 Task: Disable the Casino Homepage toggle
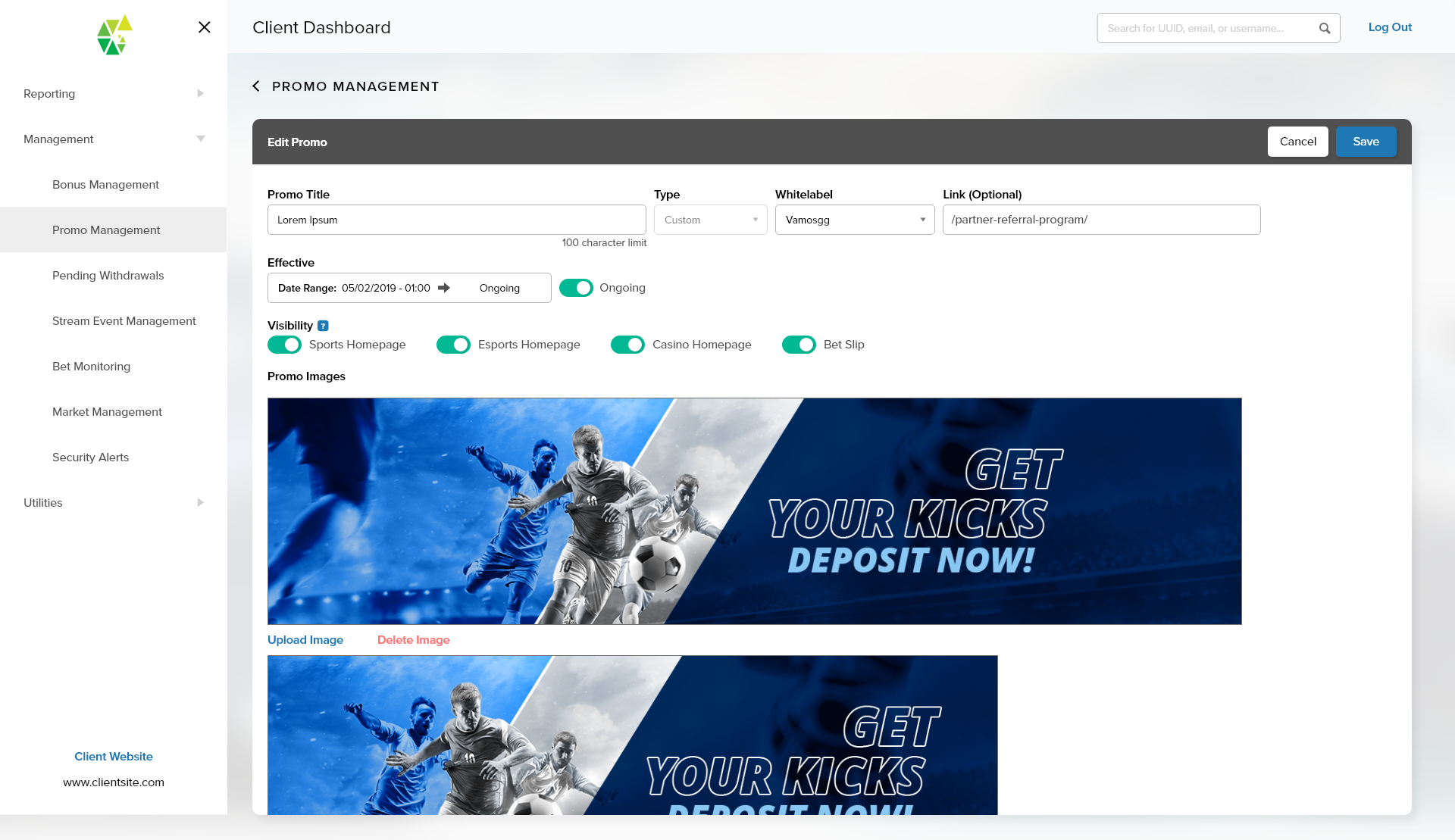click(x=627, y=345)
